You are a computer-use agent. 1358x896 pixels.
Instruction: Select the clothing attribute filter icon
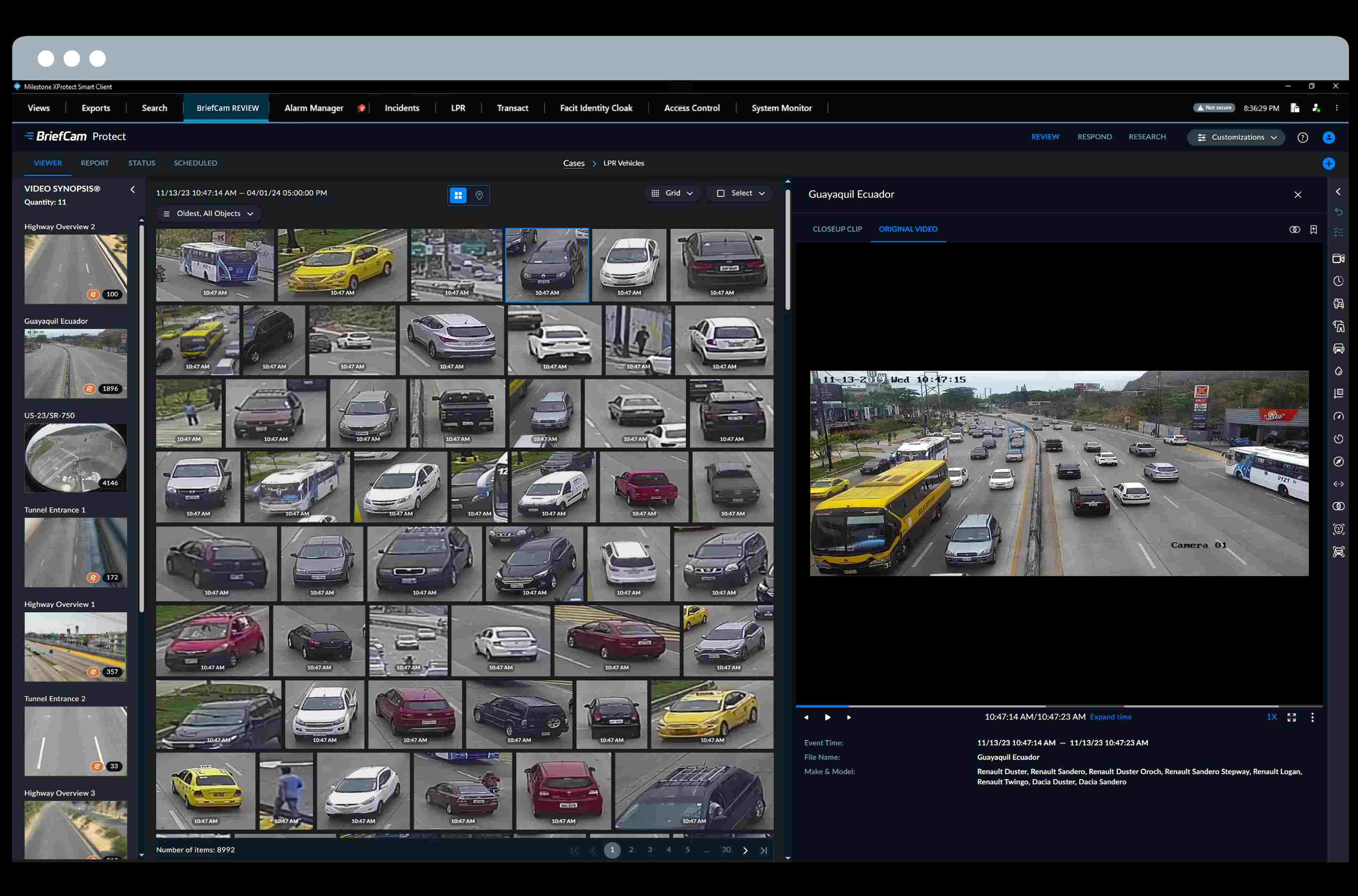click(x=1338, y=326)
